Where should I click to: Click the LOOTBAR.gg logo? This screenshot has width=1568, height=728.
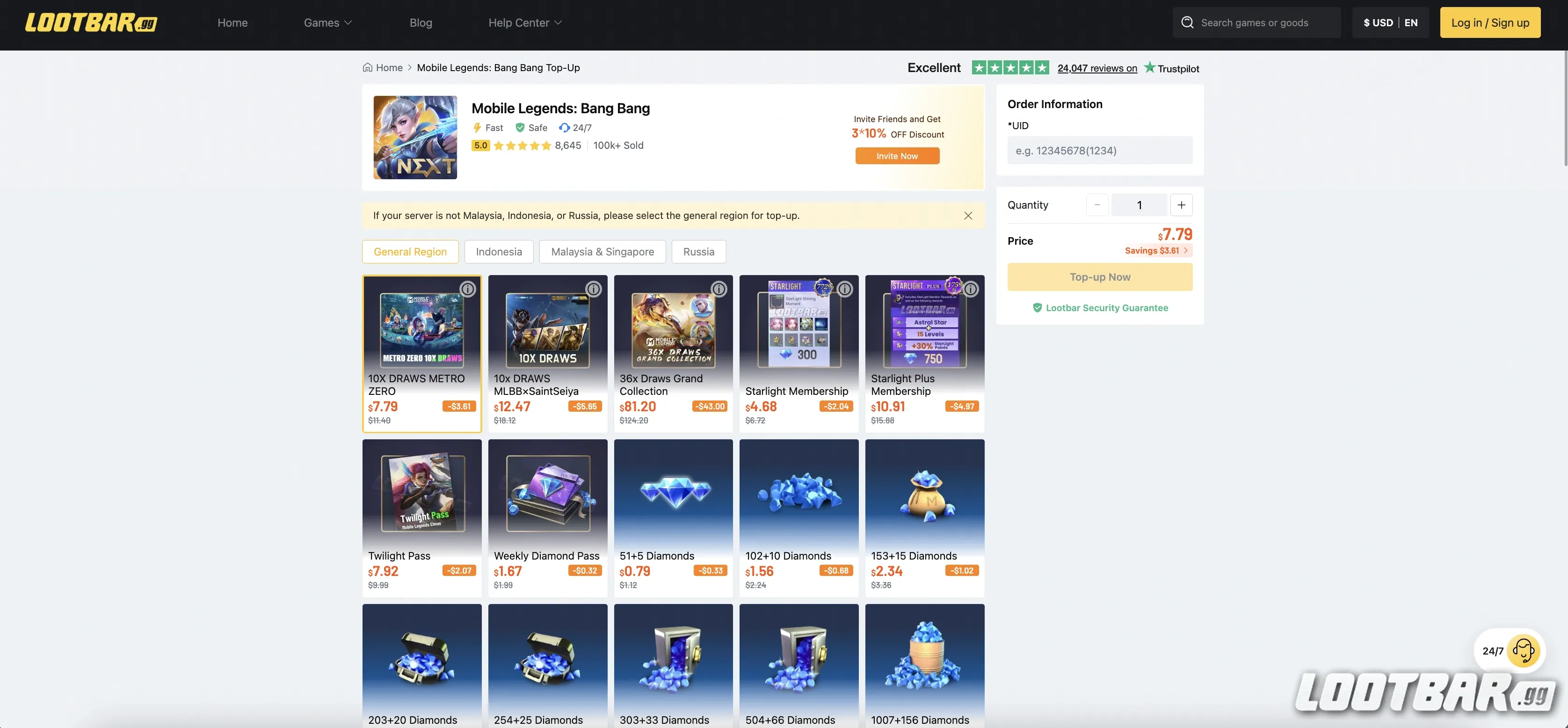[x=90, y=22]
